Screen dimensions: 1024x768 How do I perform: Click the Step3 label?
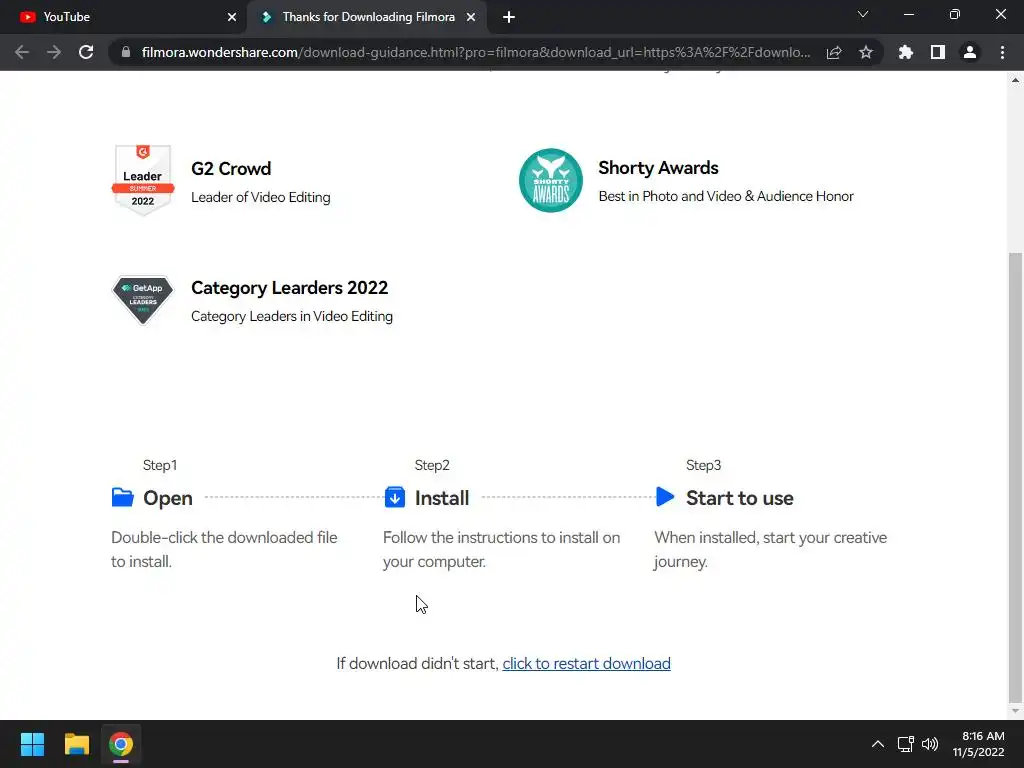(703, 465)
